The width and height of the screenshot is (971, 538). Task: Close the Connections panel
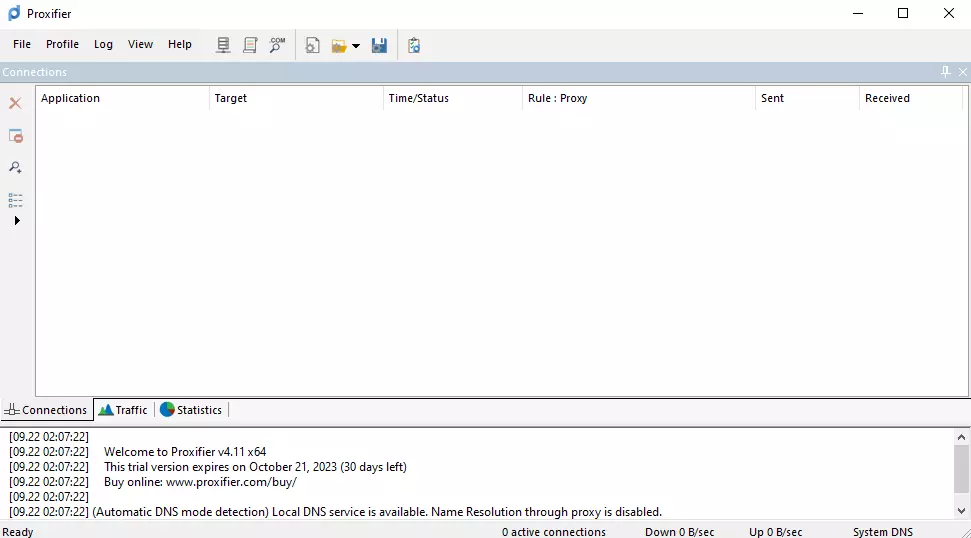click(962, 72)
